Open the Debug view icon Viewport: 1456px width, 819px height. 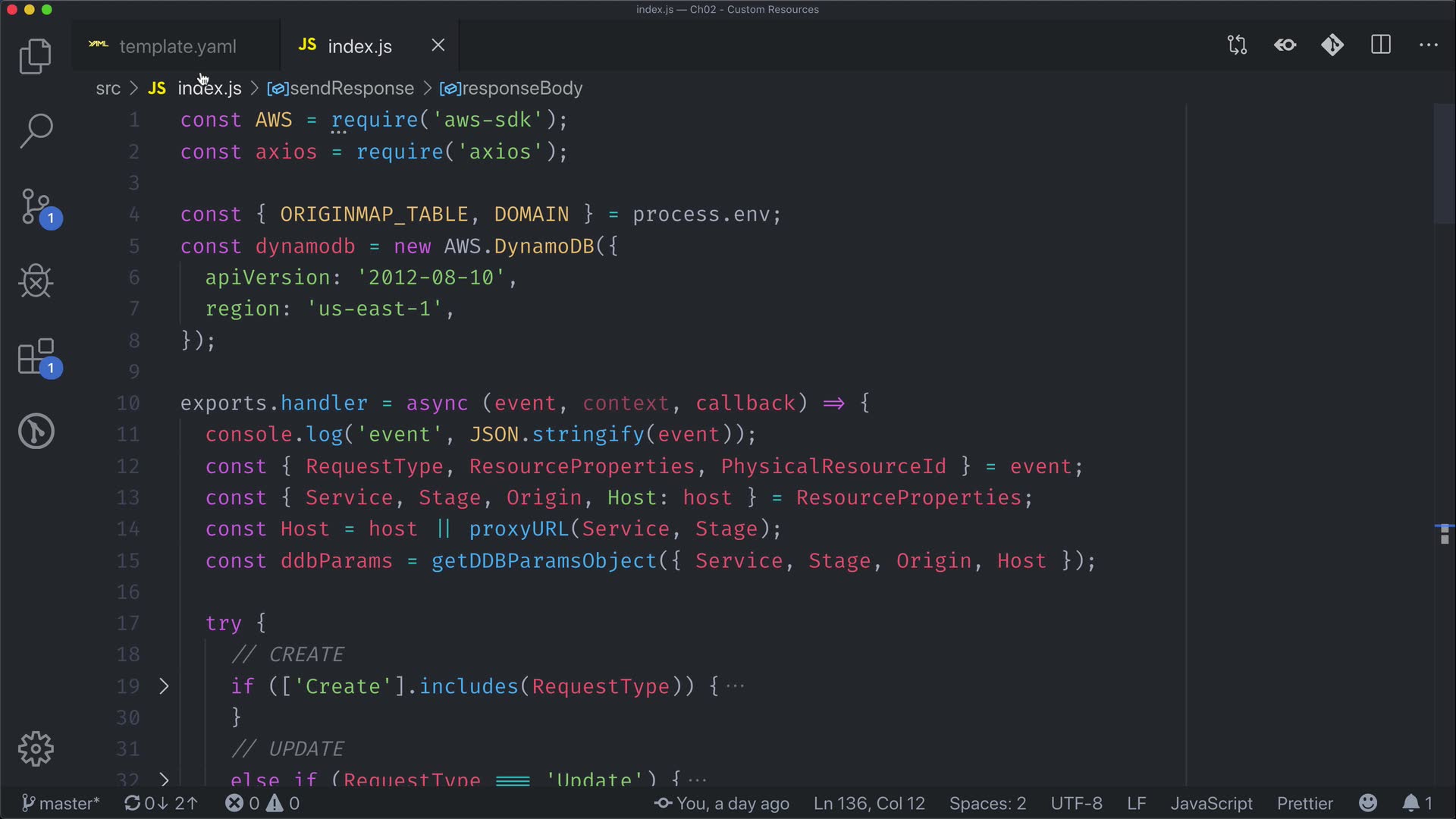coord(35,281)
